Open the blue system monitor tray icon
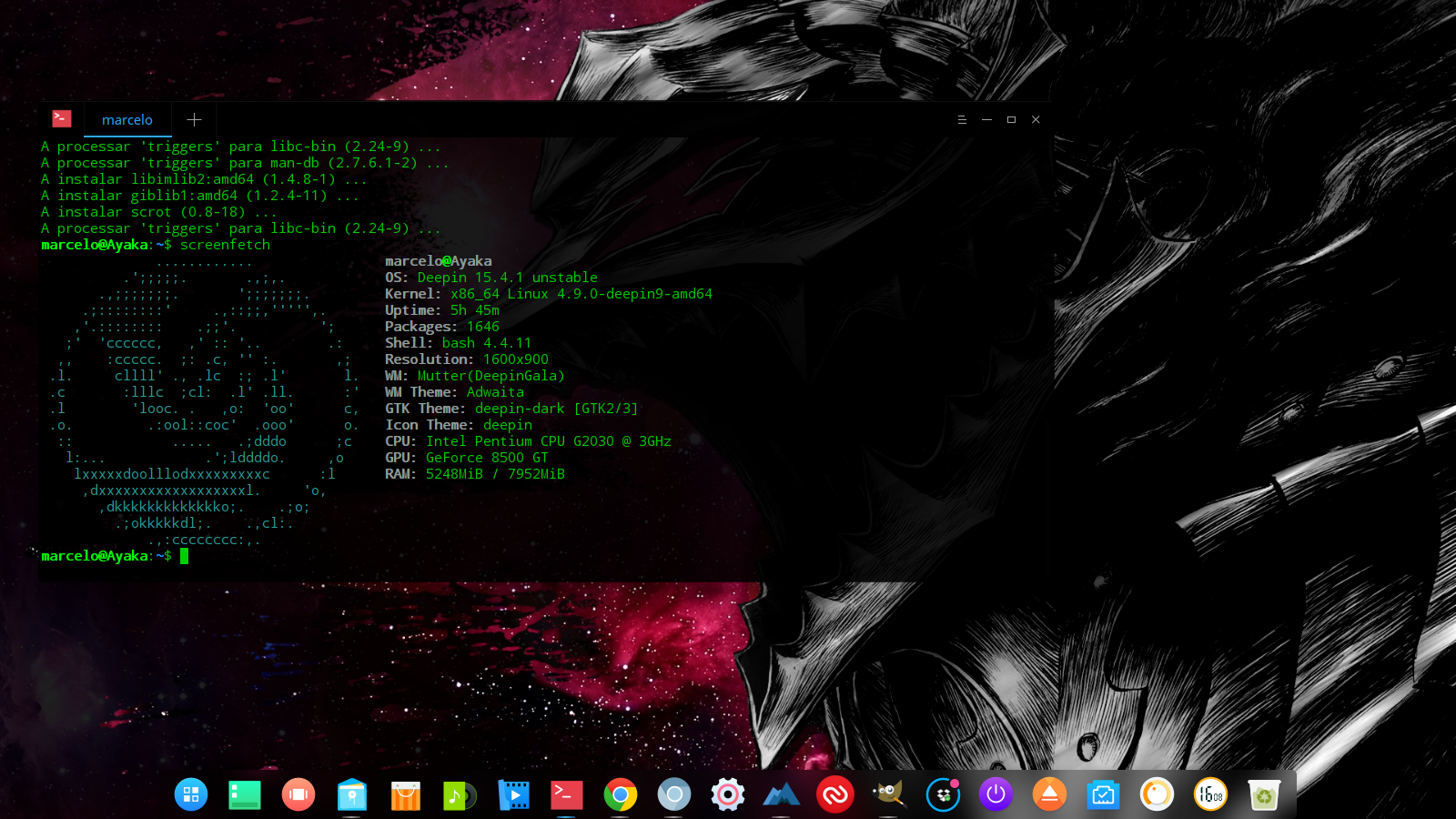This screenshot has width=1456, height=819. pos(1103,794)
